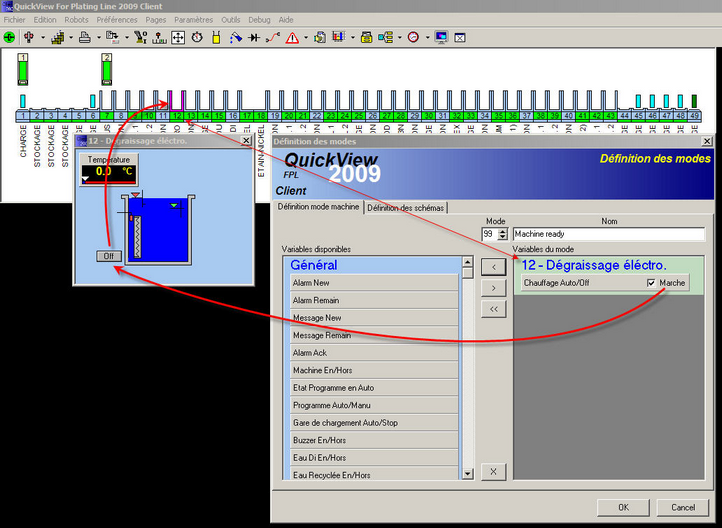Open the Paramètres menu
Image resolution: width=722 pixels, height=528 pixels.
click(193, 20)
